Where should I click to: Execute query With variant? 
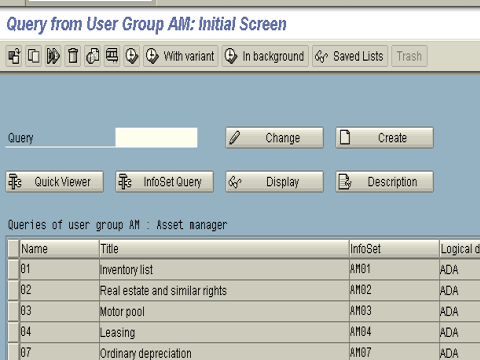(x=181, y=56)
